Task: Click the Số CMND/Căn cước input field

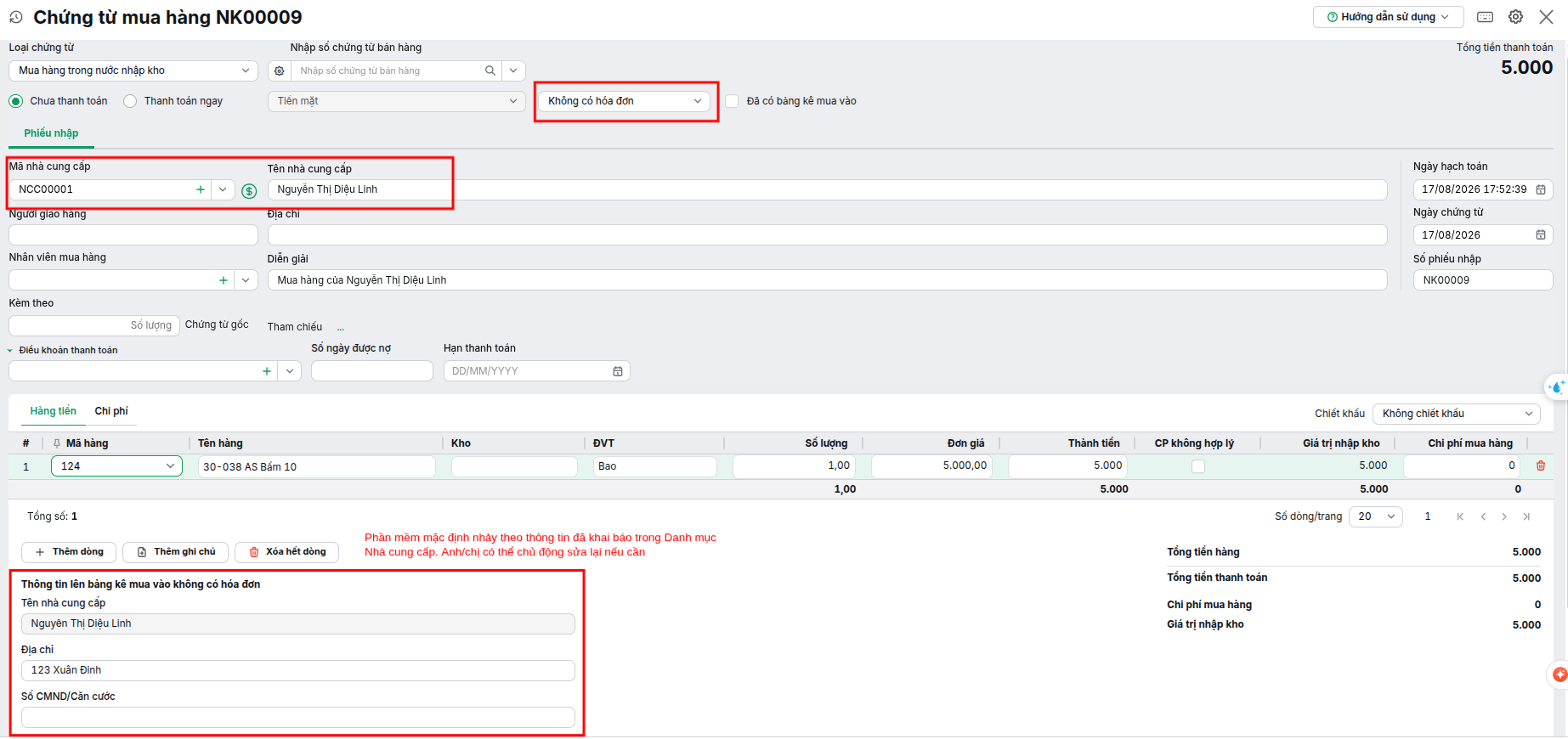Action: pos(298,718)
